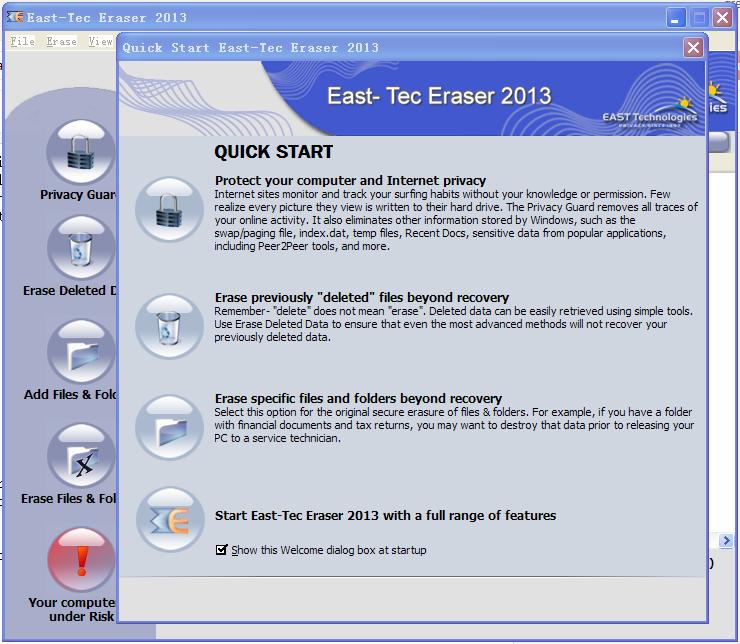The width and height of the screenshot is (740, 644).
Task: Minimize the East-Tec Eraser main window
Action: coord(676,18)
